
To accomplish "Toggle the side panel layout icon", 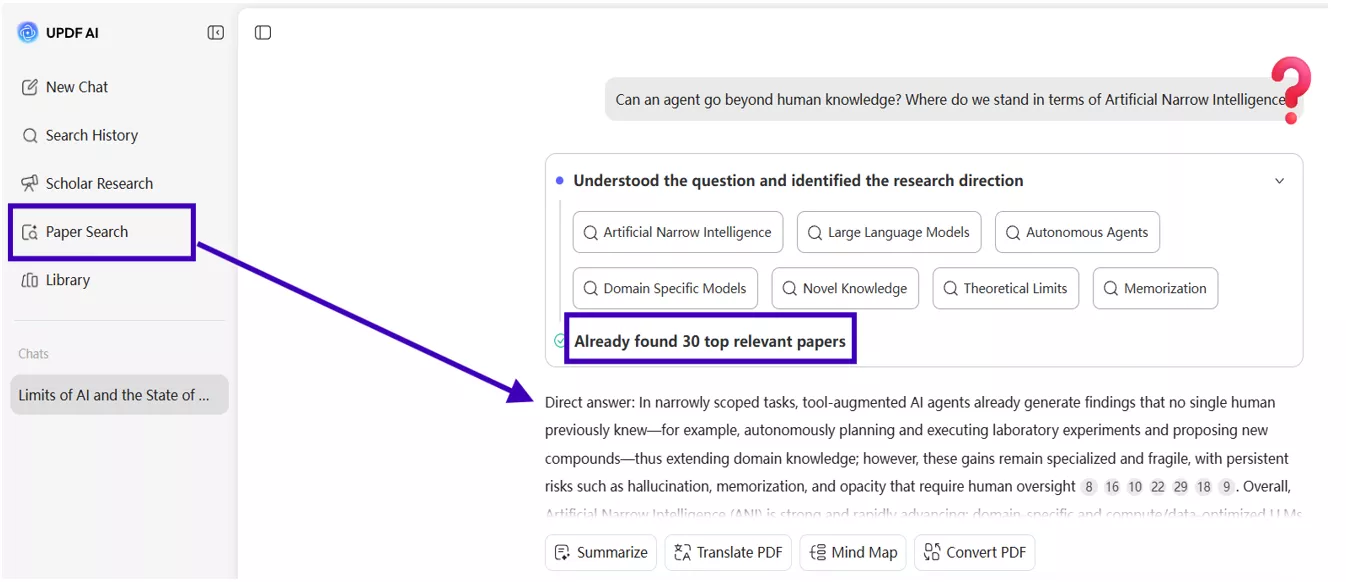I will point(263,33).
